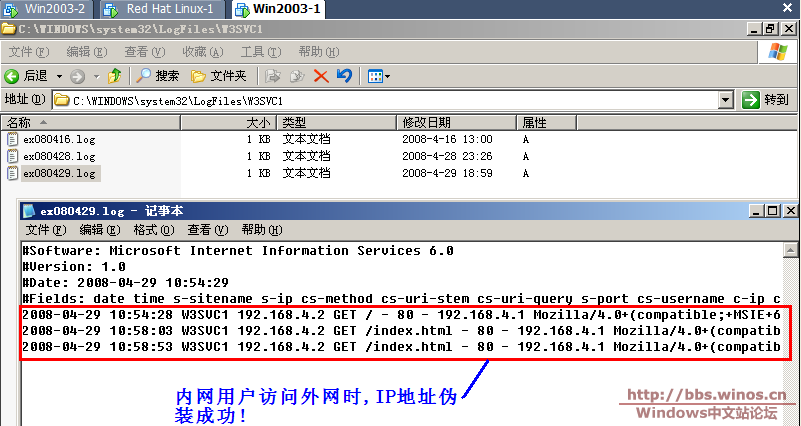Click the blue undo arrow icon
This screenshot has width=801, height=426.
coord(344,77)
